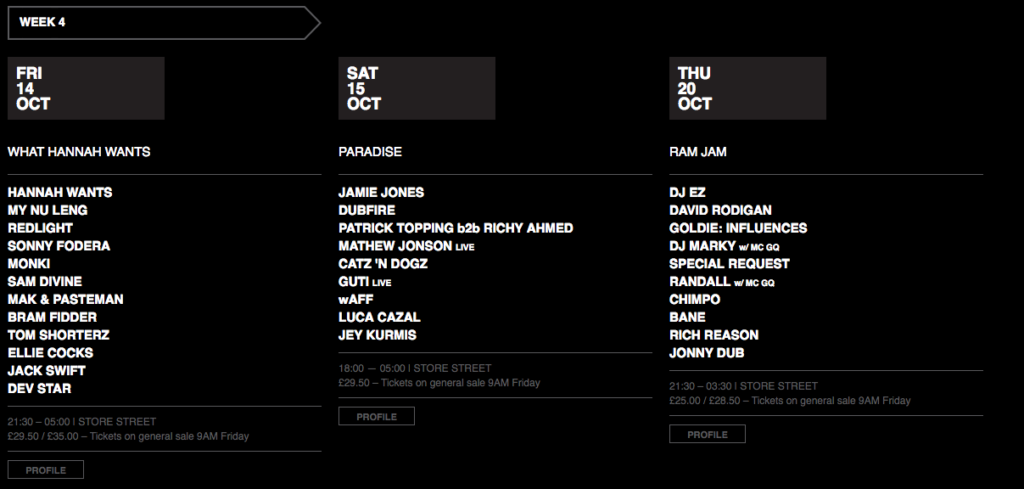Click PROFILE button under Paradise event
The height and width of the screenshot is (489, 1024).
coord(376,417)
